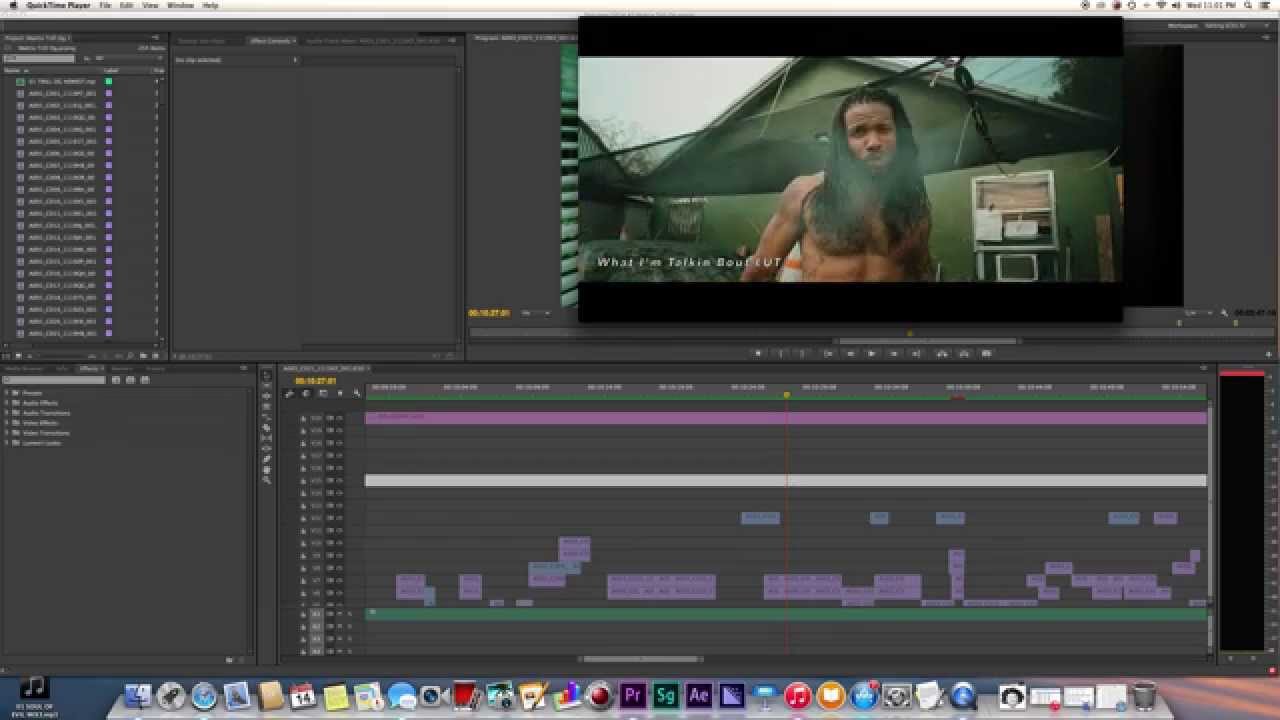The width and height of the screenshot is (1280, 720).
Task: Step back one frame
Action: 850,353
